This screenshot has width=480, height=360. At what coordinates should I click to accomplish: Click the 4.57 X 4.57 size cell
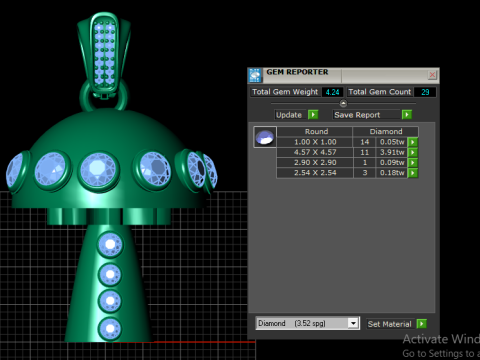315,152
